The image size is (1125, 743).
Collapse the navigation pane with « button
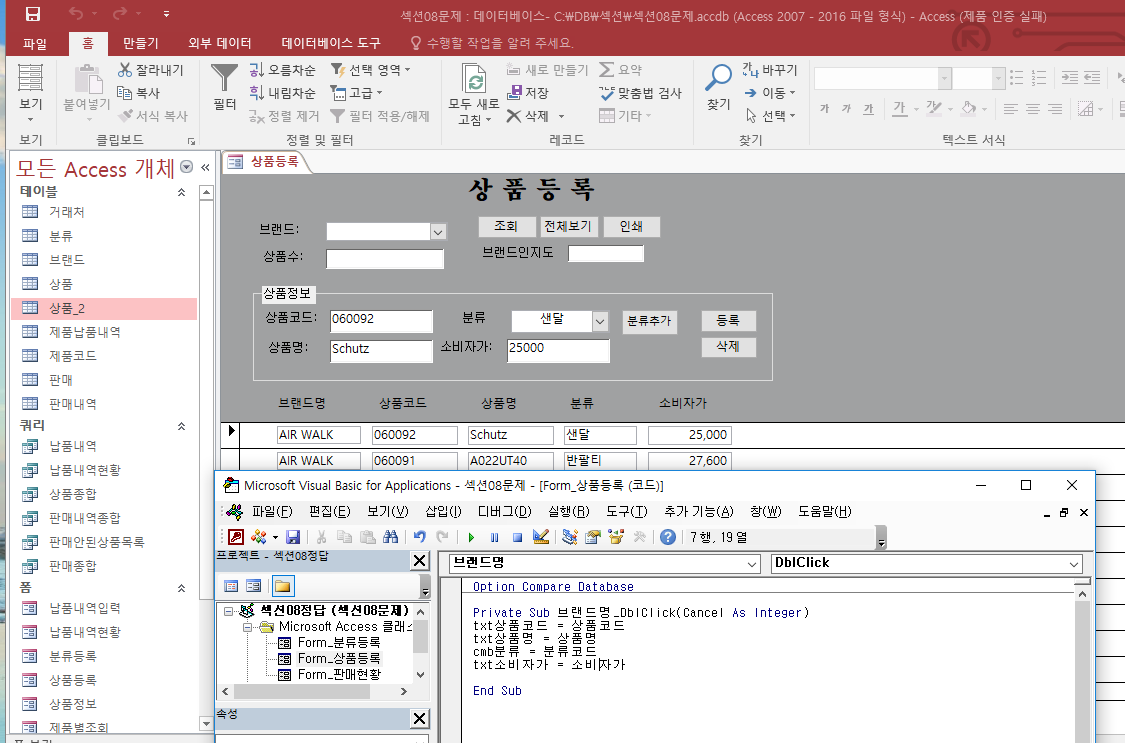[x=205, y=168]
